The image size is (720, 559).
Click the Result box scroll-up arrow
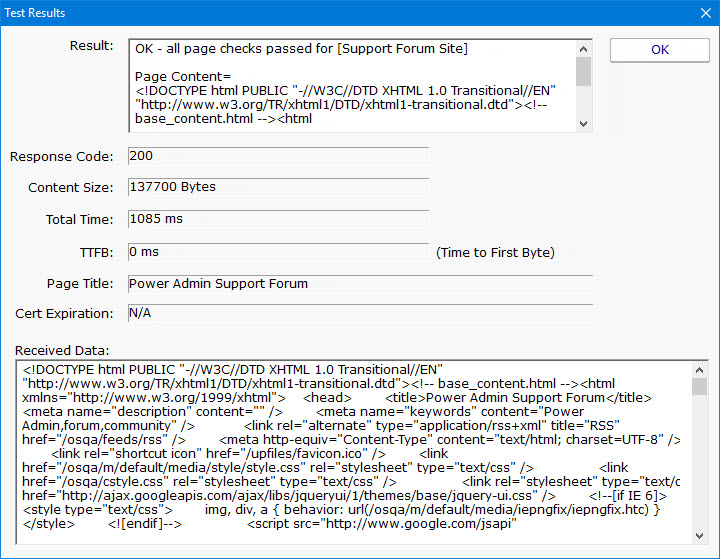click(x=583, y=47)
